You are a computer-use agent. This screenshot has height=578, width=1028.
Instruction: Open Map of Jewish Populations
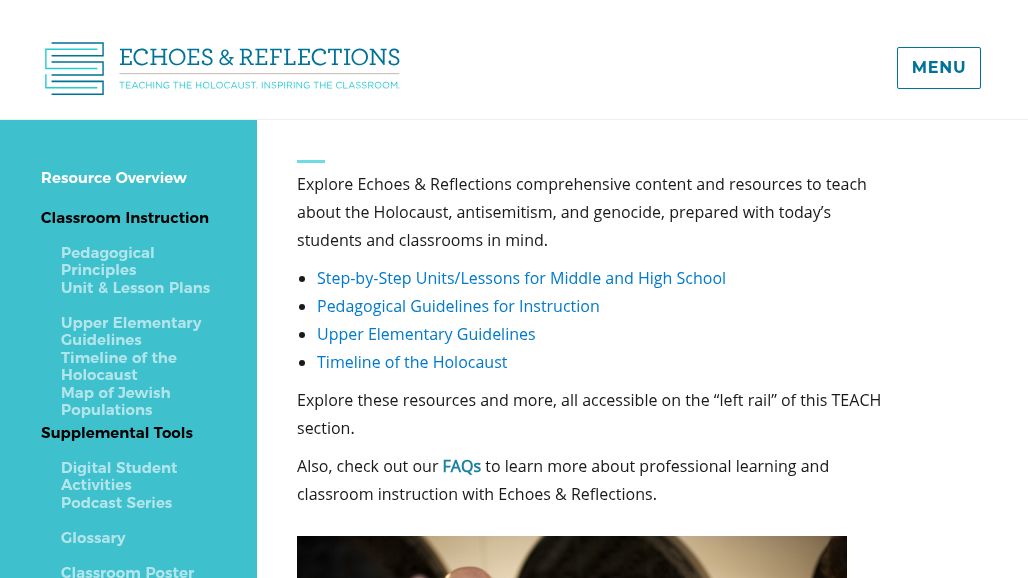115,401
